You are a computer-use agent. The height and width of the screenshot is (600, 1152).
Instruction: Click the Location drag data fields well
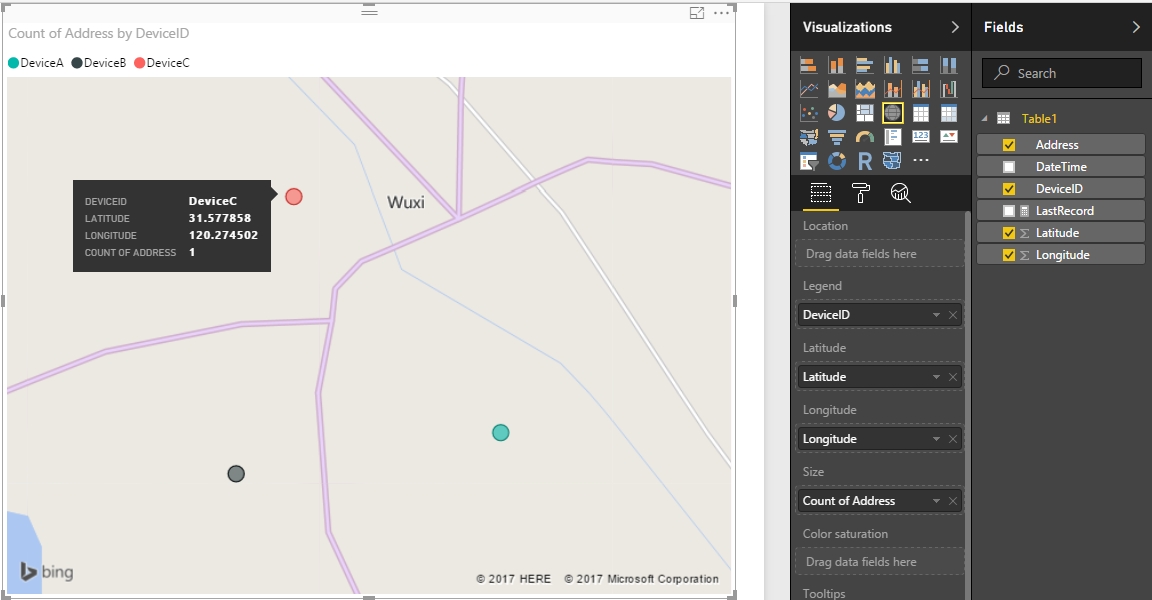[x=879, y=253]
